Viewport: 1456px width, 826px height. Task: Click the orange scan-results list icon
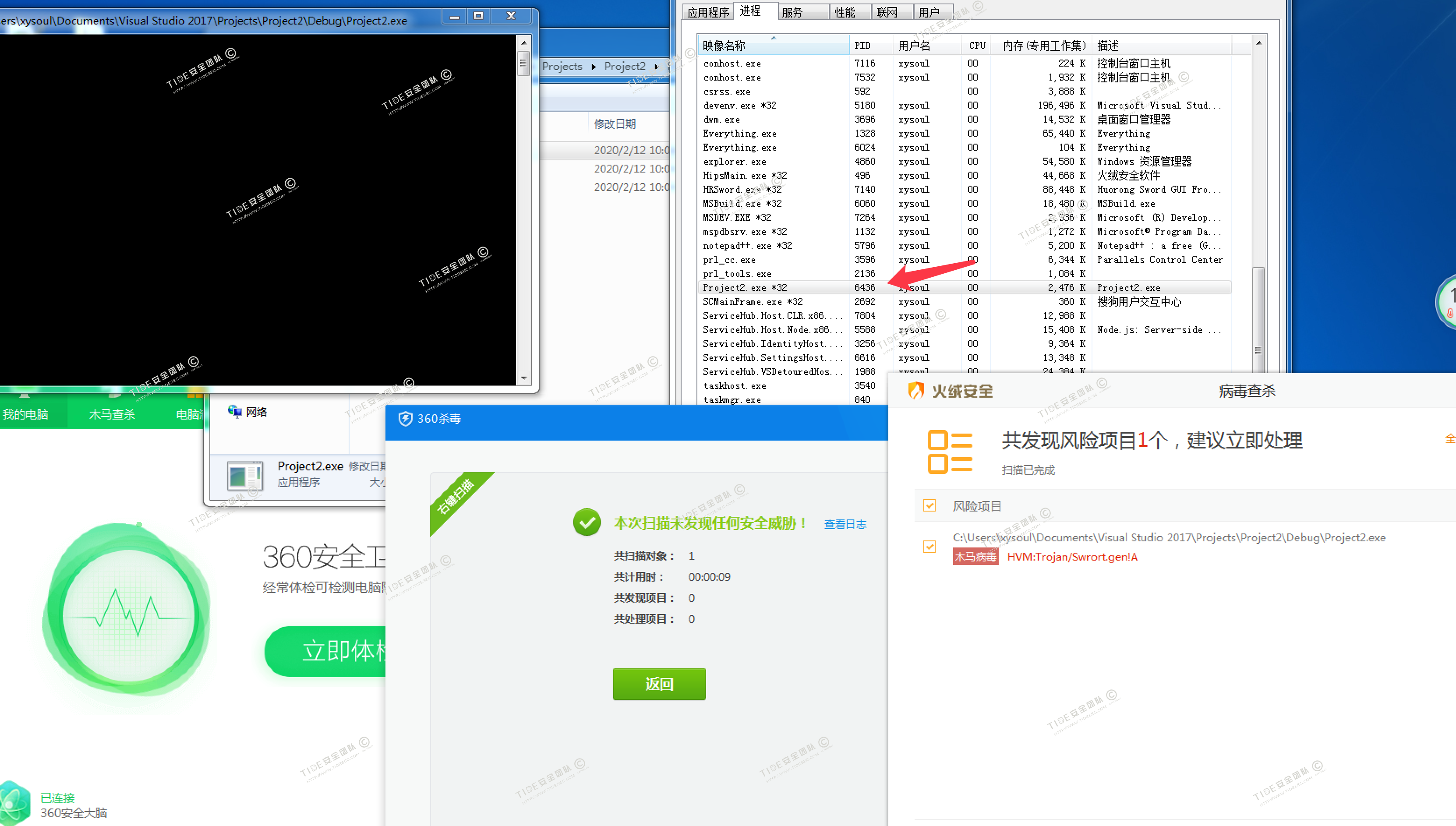tap(950, 452)
